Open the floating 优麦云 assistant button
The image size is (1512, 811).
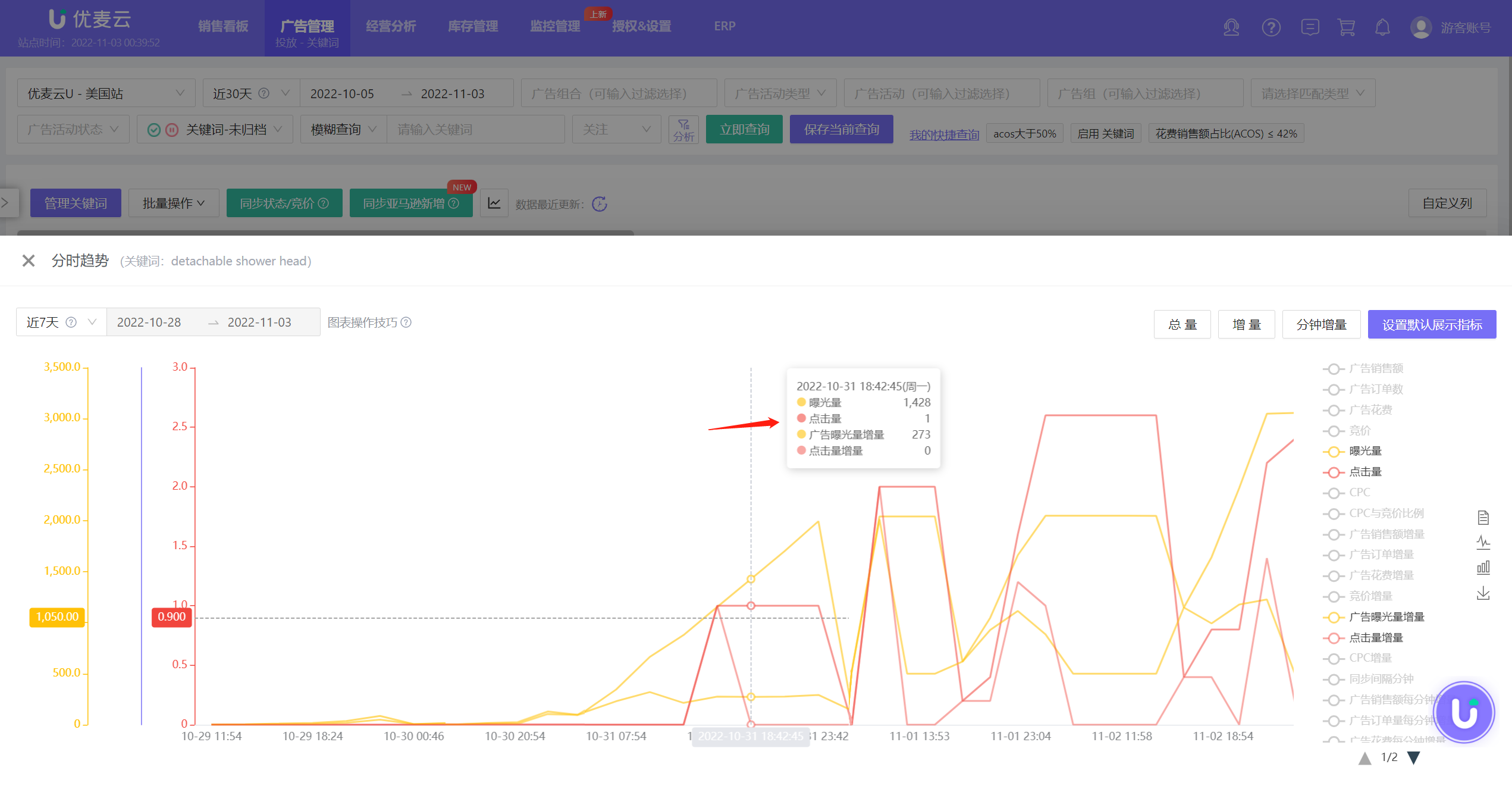(x=1464, y=712)
